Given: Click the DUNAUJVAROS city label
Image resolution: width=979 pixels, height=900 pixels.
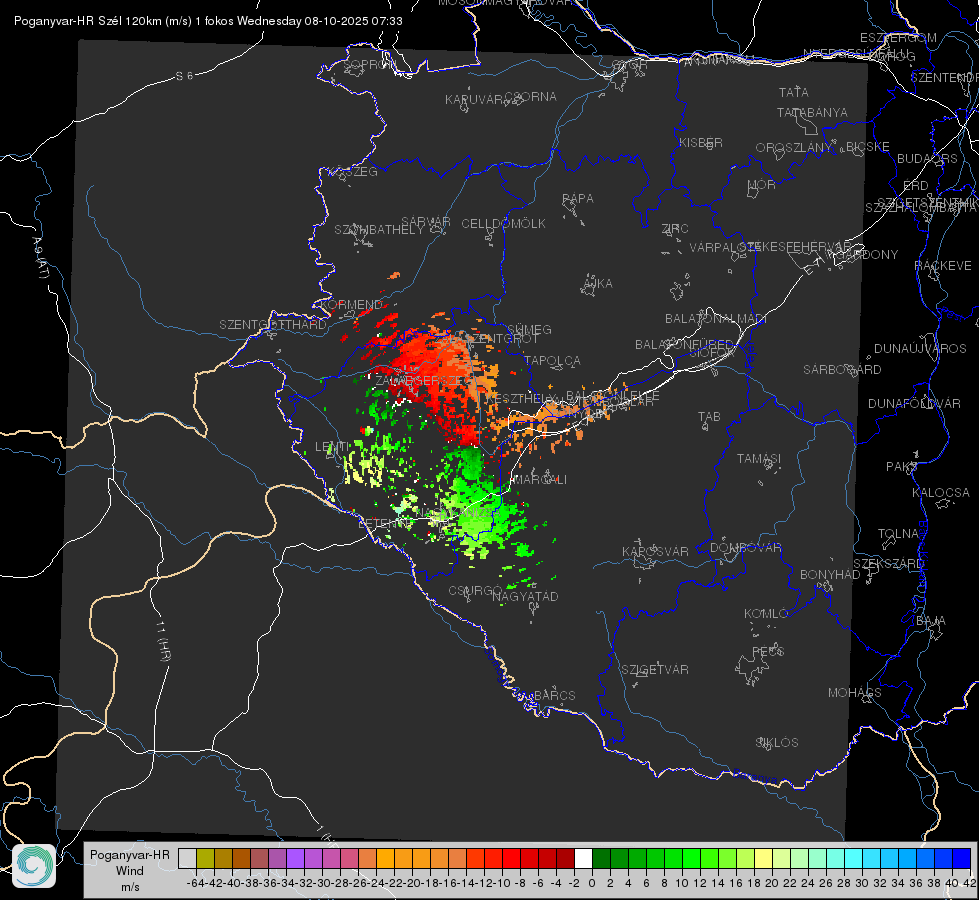Looking at the screenshot, I should pos(920,349).
